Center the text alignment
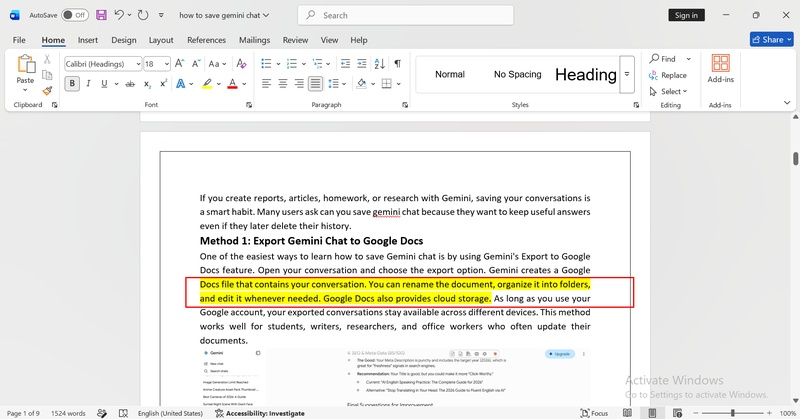 pyautogui.click(x=283, y=84)
